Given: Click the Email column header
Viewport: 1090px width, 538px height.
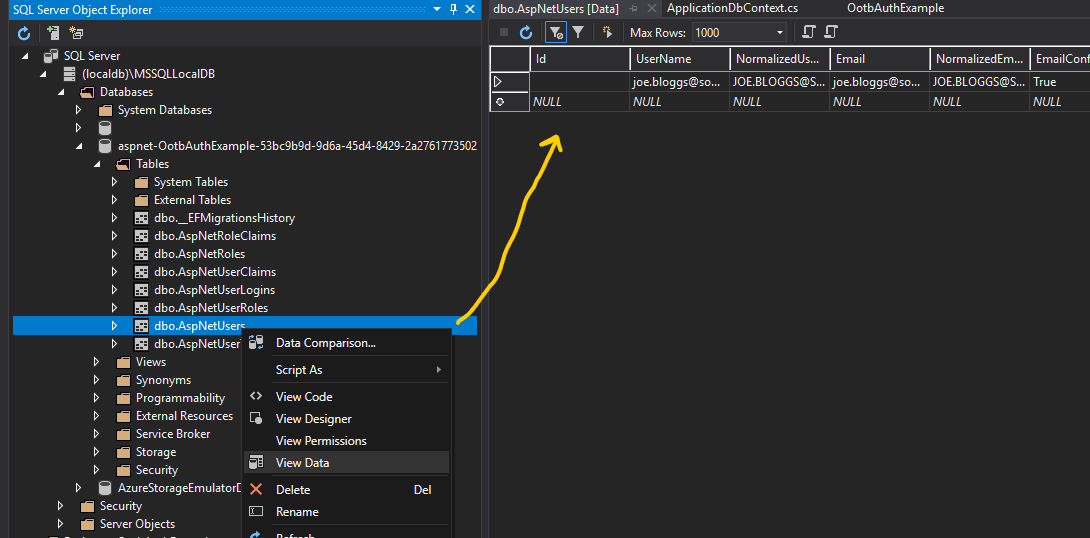Looking at the screenshot, I should pyautogui.click(x=880, y=59).
